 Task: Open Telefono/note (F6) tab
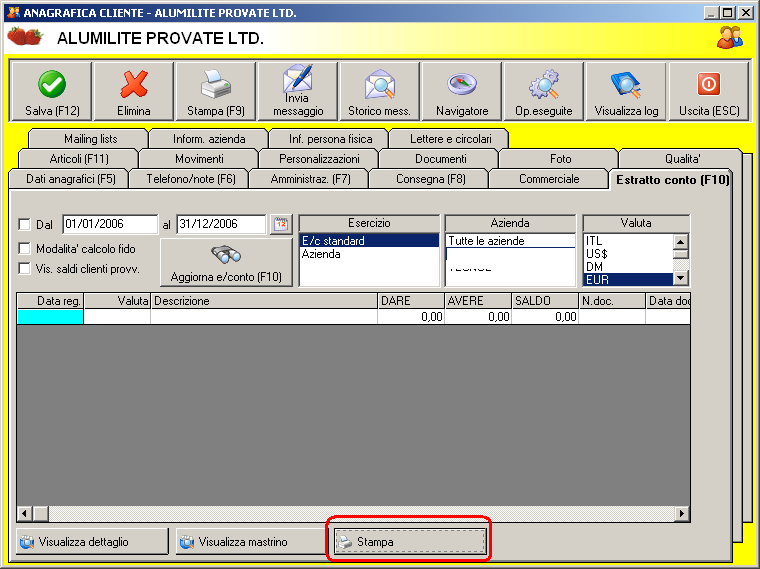pos(190,179)
